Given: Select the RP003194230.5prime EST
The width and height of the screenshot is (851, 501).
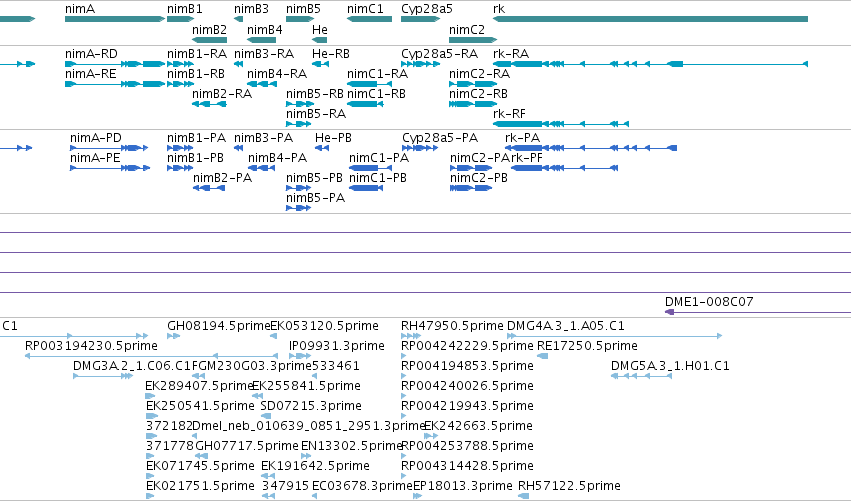Looking at the screenshot, I should point(152,356).
